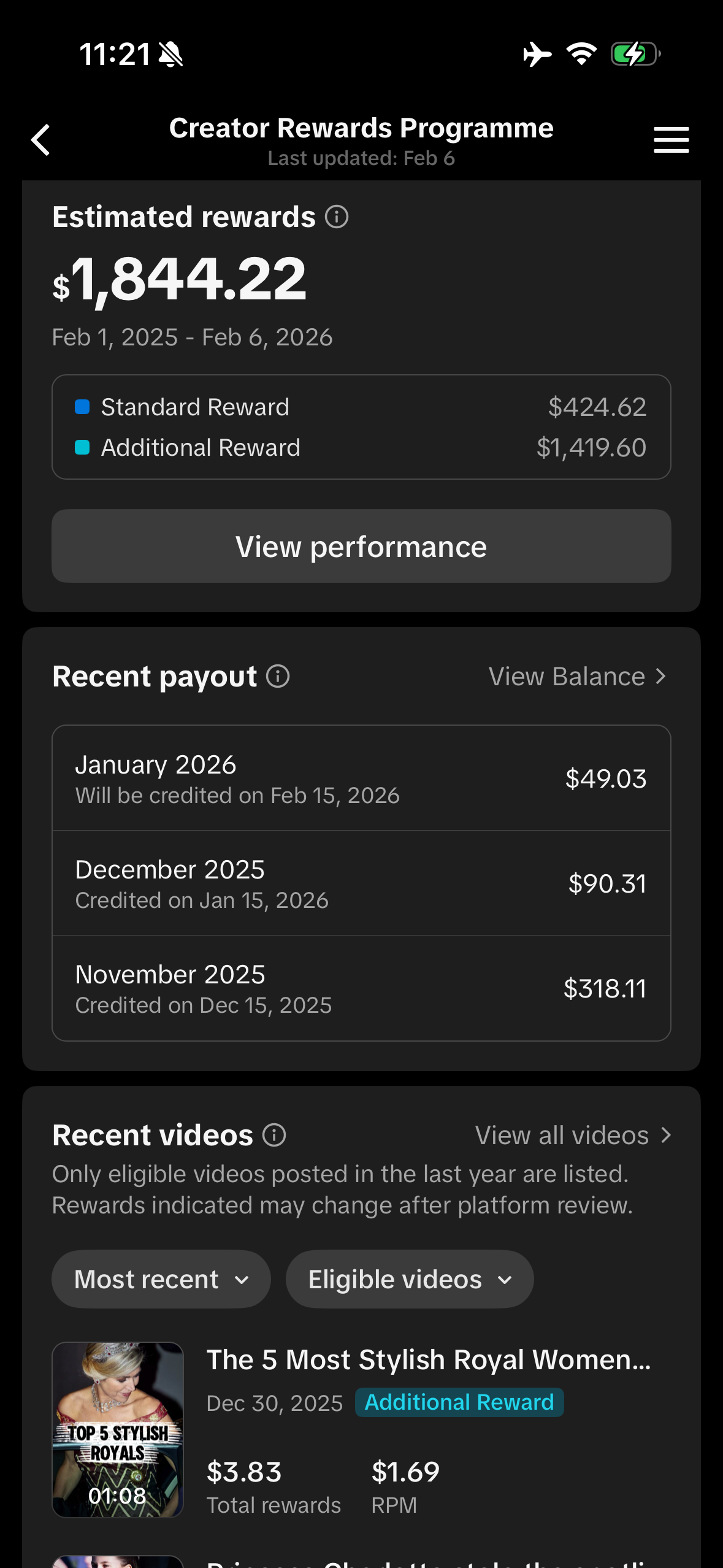The height and width of the screenshot is (1568, 723).
Task: Expand the Eligible videos filter dropdown
Action: [409, 1279]
